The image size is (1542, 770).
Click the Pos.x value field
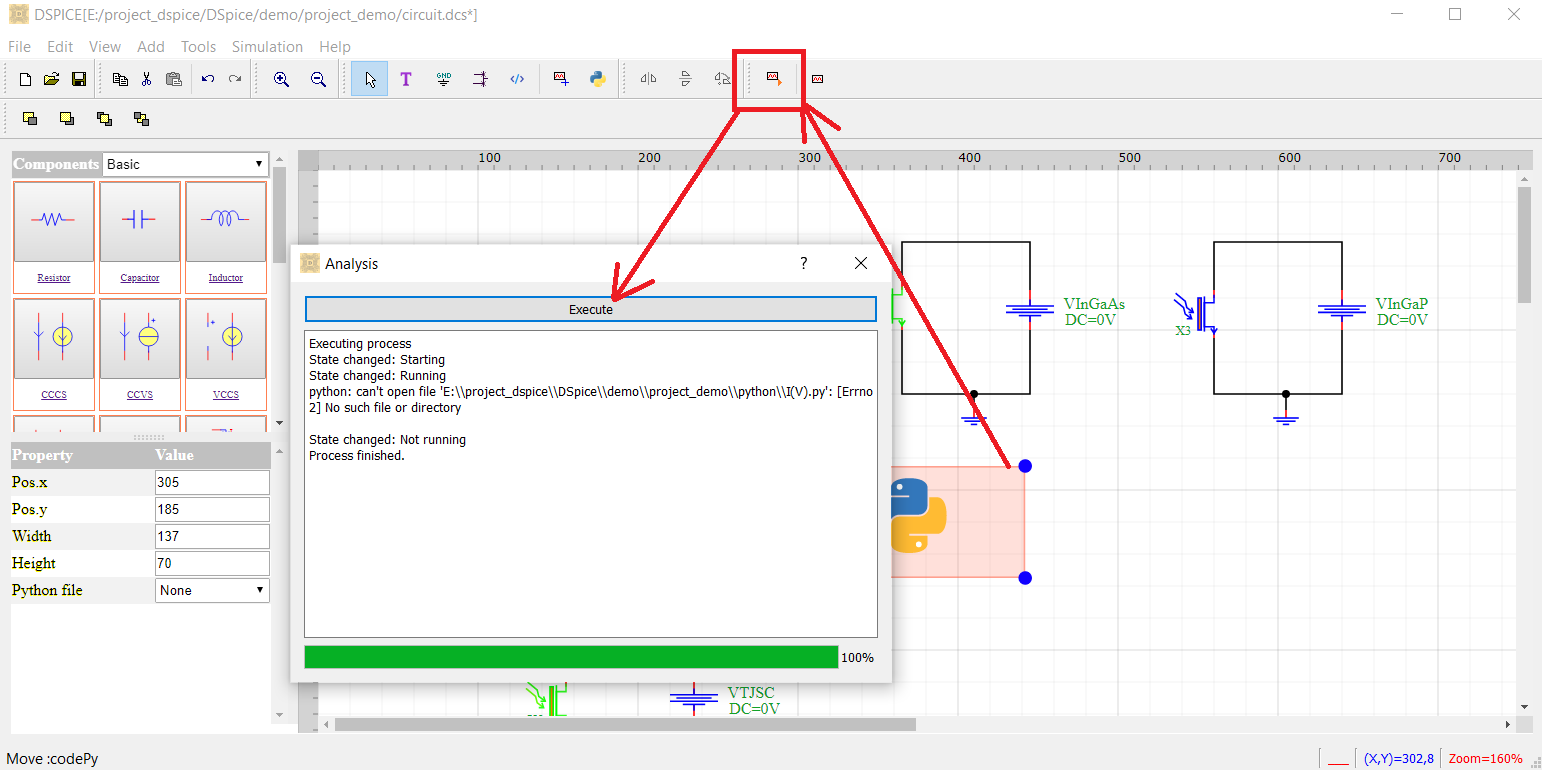pos(212,482)
